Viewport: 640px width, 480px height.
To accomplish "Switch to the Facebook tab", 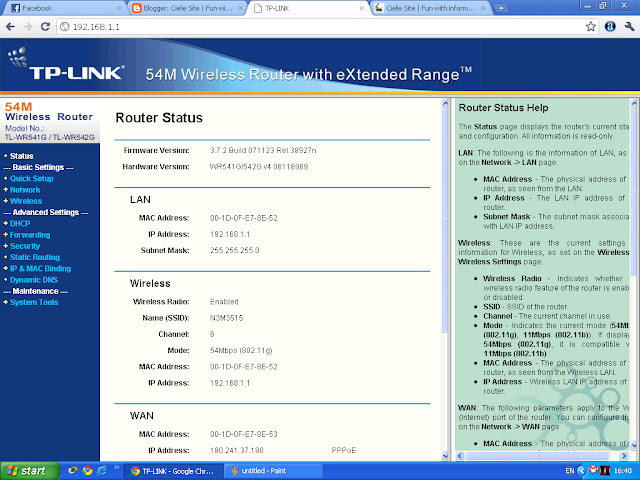I will pyautogui.click(x=63, y=8).
